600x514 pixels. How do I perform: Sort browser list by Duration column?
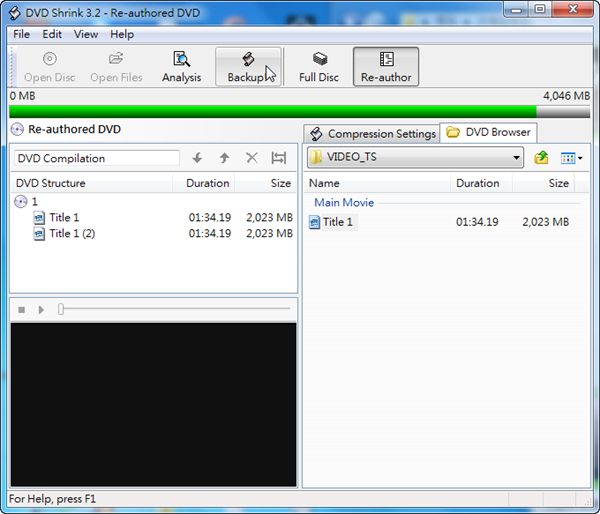pyautogui.click(x=481, y=183)
